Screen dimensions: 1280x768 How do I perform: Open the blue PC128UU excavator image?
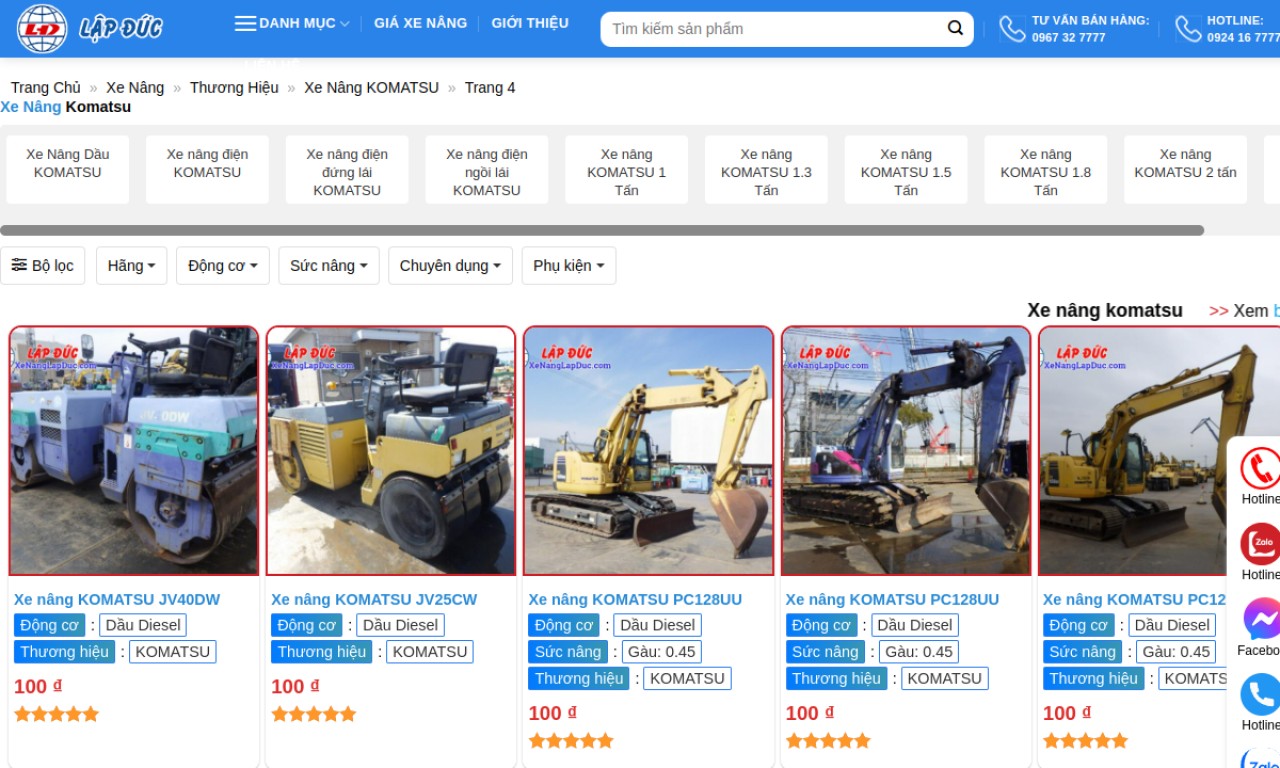906,451
